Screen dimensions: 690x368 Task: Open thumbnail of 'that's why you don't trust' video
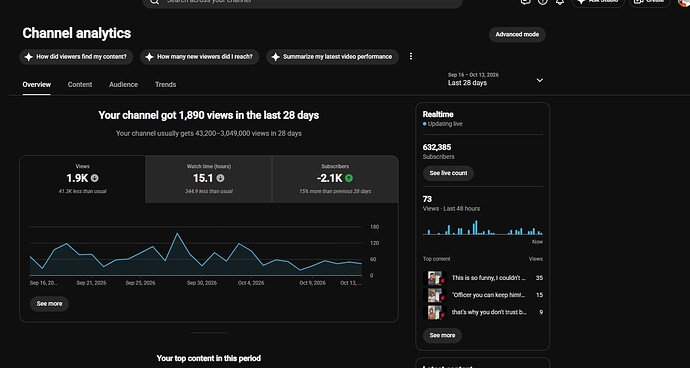(x=435, y=312)
